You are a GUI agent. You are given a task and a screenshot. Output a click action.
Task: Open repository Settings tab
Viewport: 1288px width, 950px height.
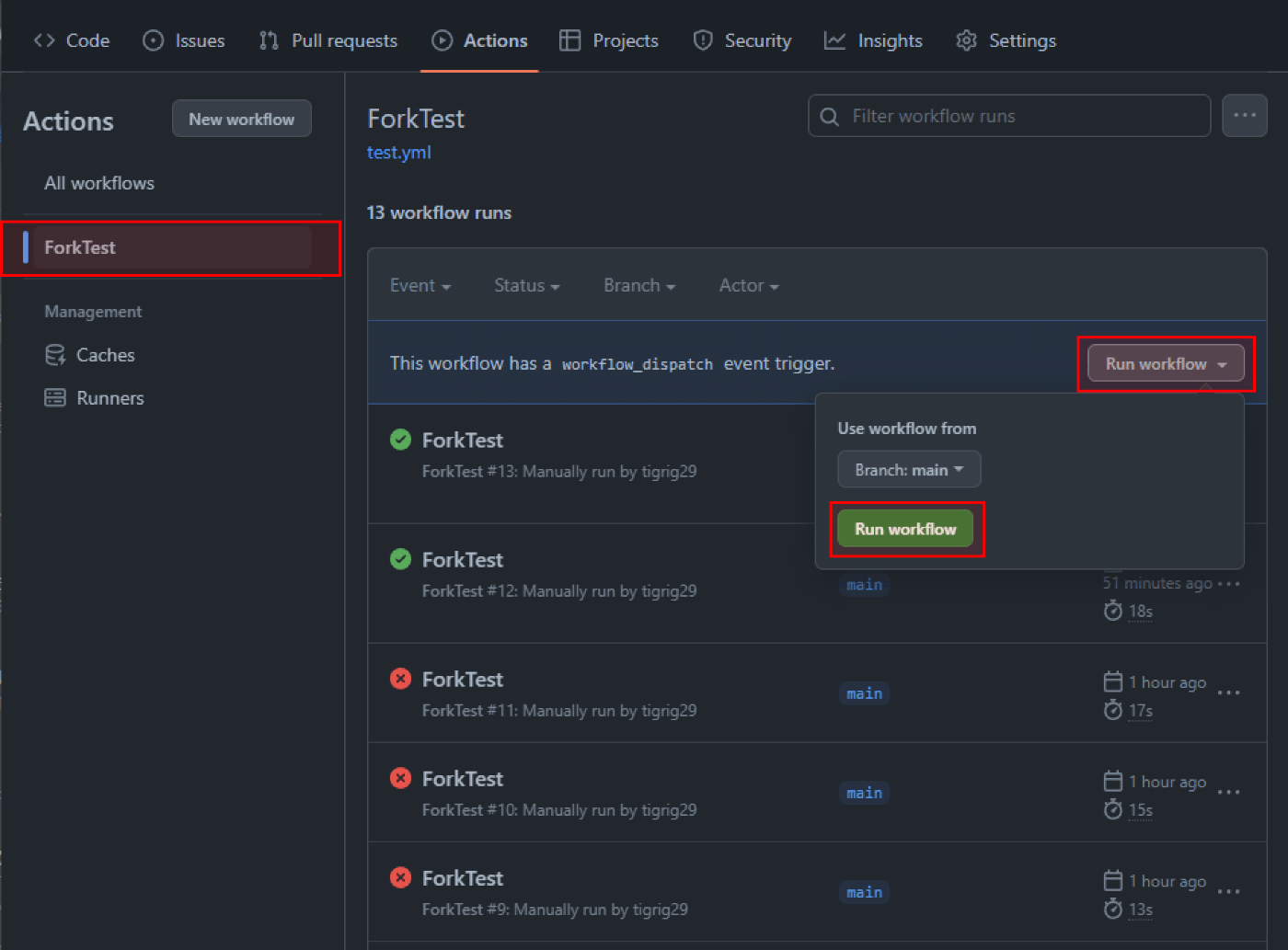1006,40
